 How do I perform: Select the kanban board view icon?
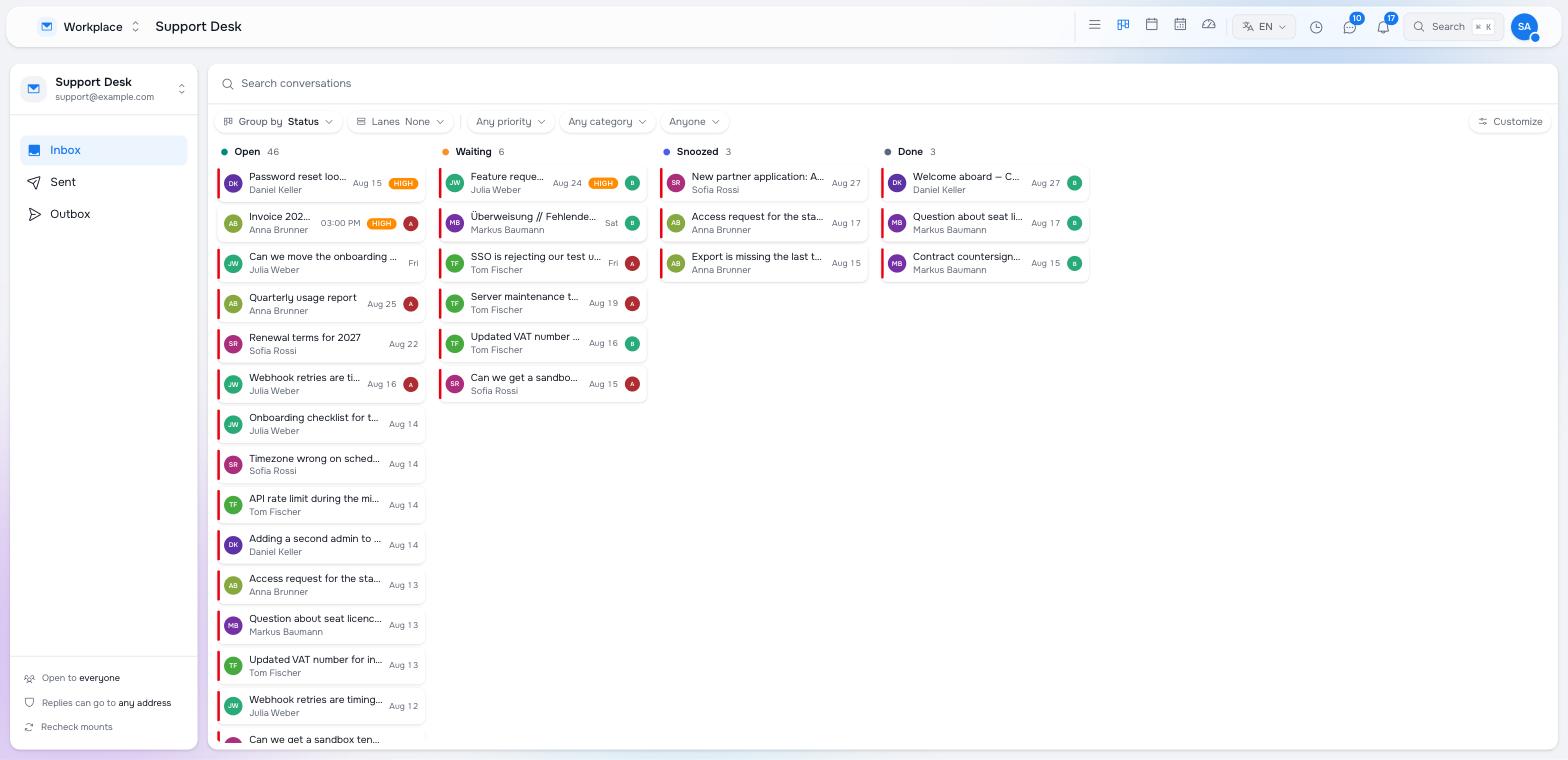coord(1123,25)
